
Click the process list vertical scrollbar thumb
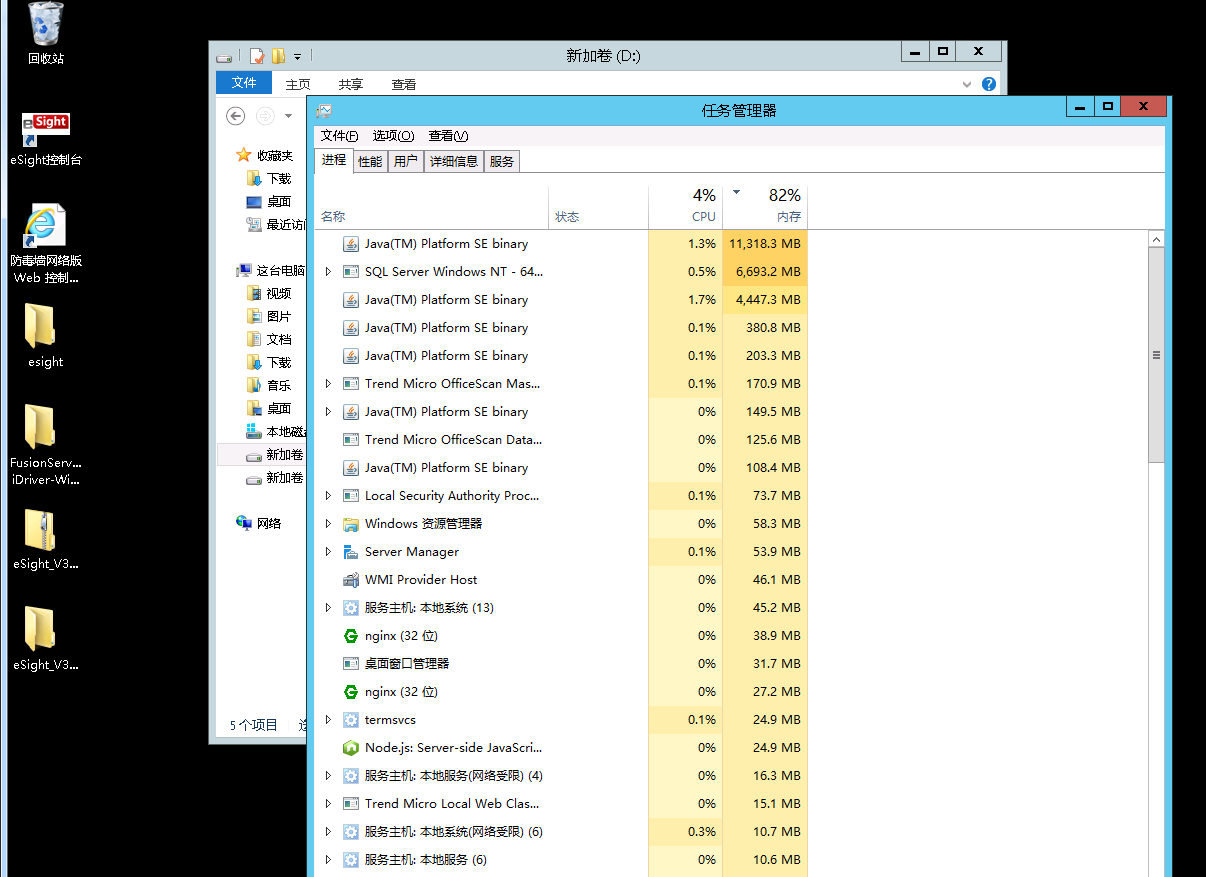click(x=1157, y=355)
